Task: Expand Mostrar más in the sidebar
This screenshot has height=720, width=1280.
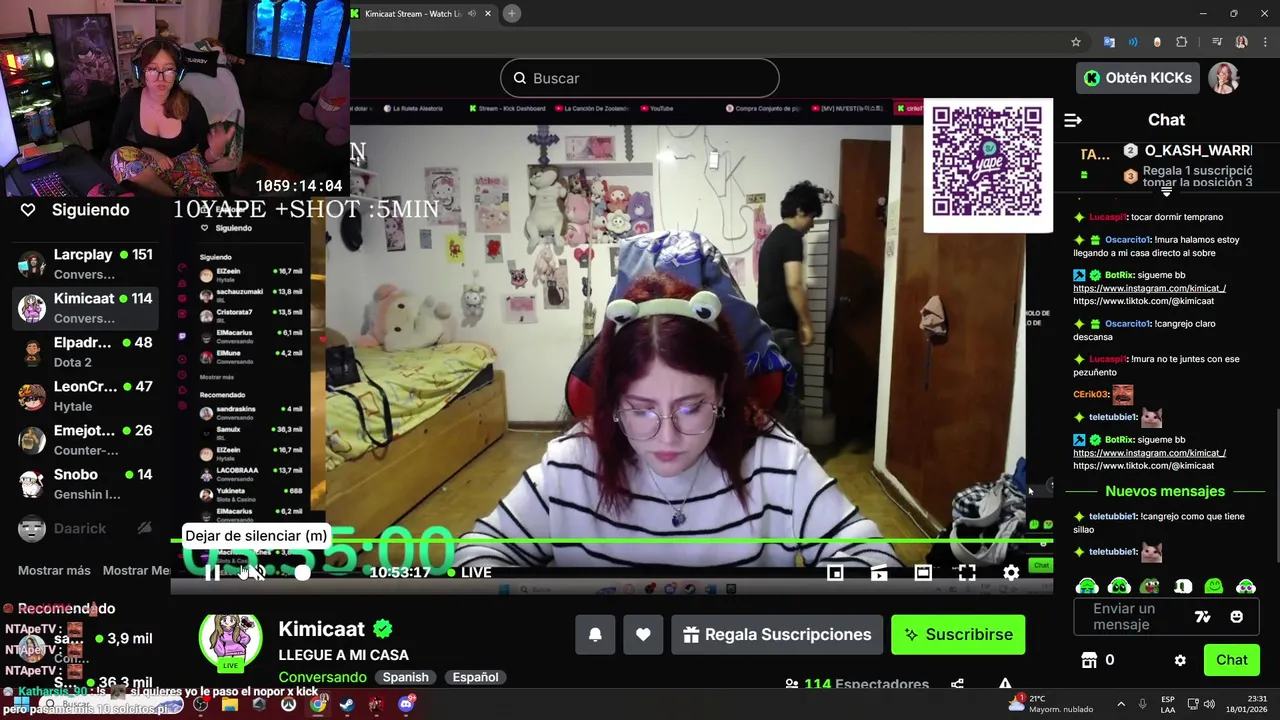Action: tap(54, 570)
